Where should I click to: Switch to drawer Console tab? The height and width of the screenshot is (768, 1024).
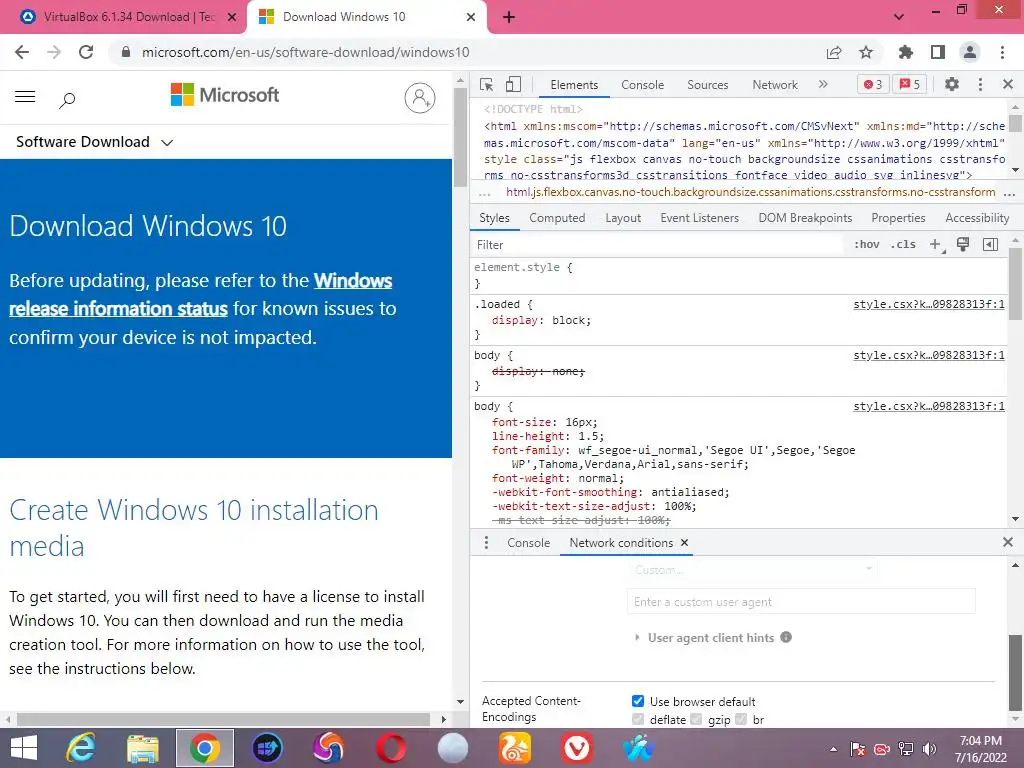click(x=528, y=543)
